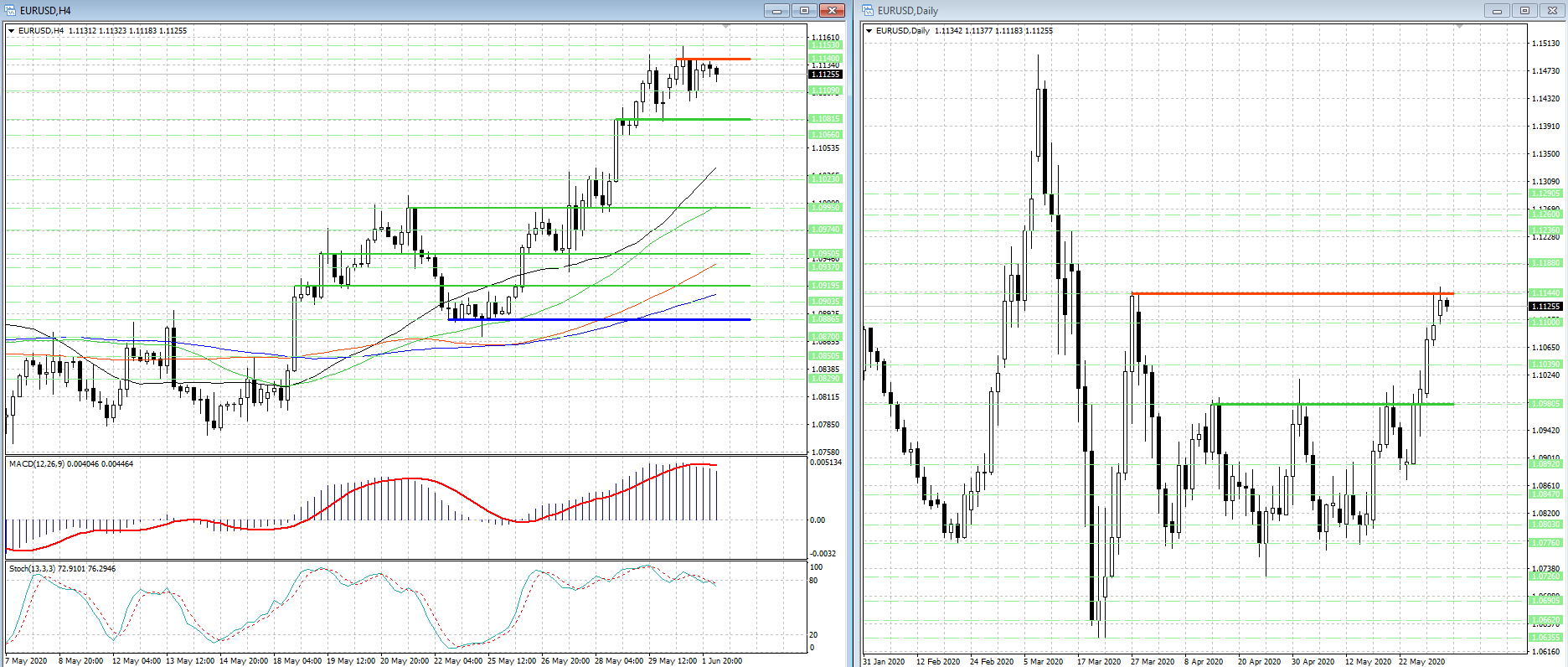Click the 1.07760 level label on Daily chart
Screen dimensions: 1568x667
point(1545,543)
